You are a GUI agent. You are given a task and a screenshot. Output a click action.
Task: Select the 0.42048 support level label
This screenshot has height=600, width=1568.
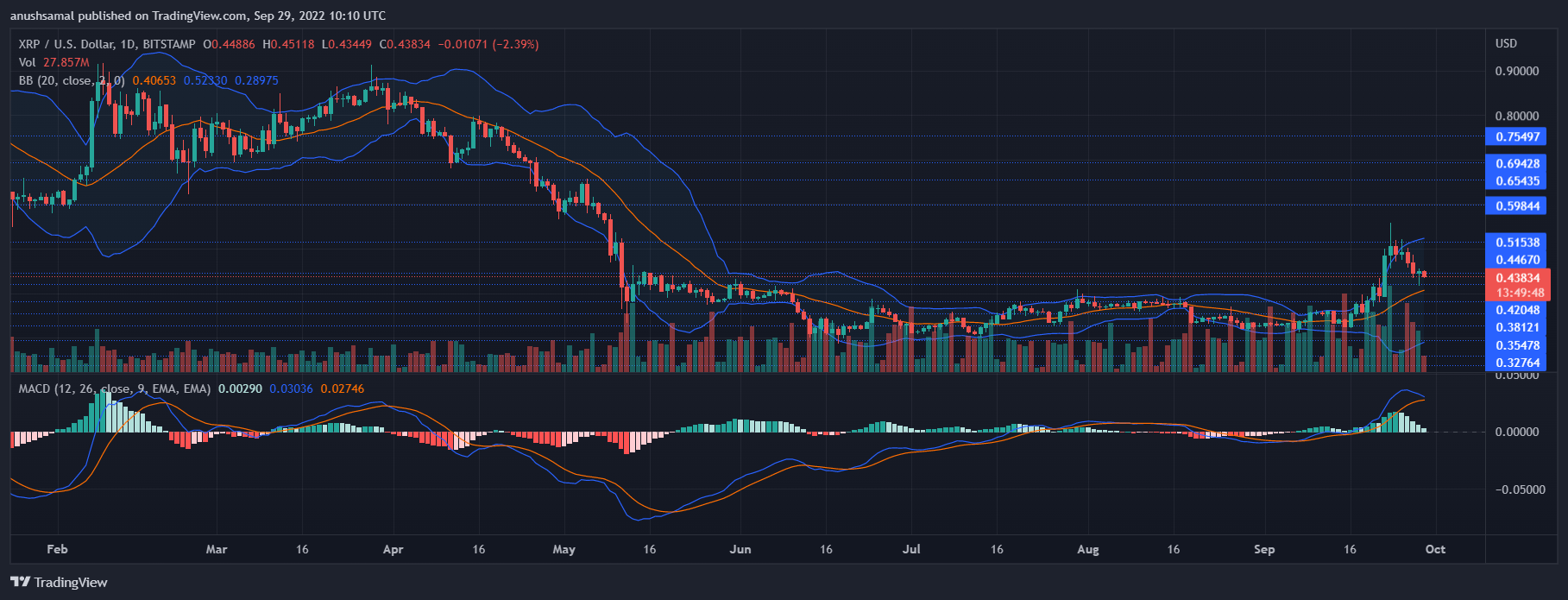(x=1517, y=310)
